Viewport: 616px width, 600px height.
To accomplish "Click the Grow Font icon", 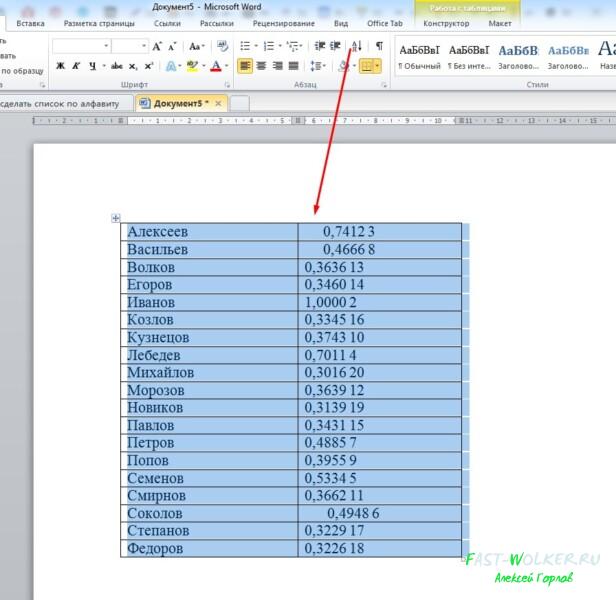I will (157, 46).
